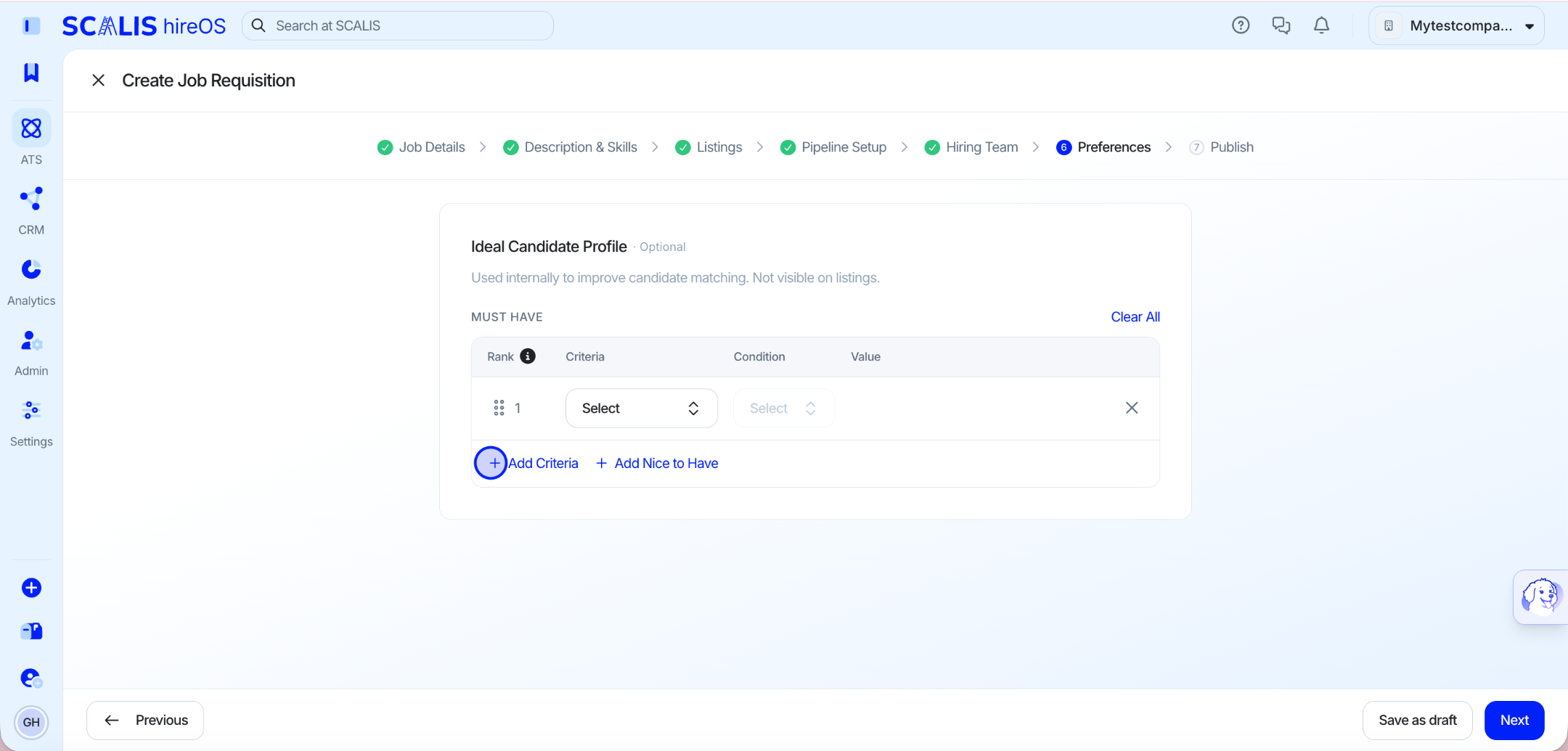
Task: Click the MUST HAVE label
Action: (507, 317)
